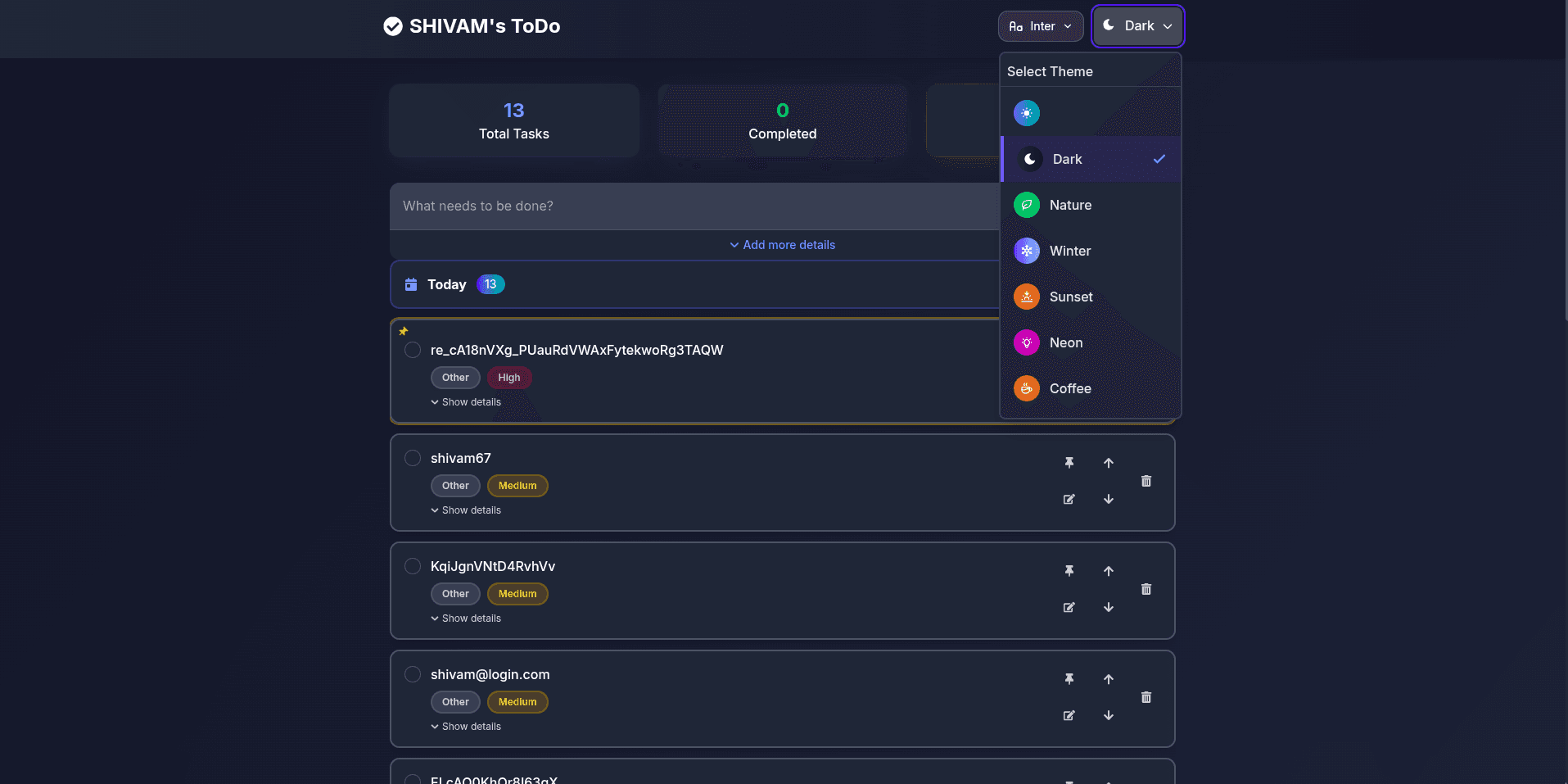Move the KqiJgnVNtD4RvhVv task down
Viewport: 1568px width, 784px height.
[x=1108, y=607]
